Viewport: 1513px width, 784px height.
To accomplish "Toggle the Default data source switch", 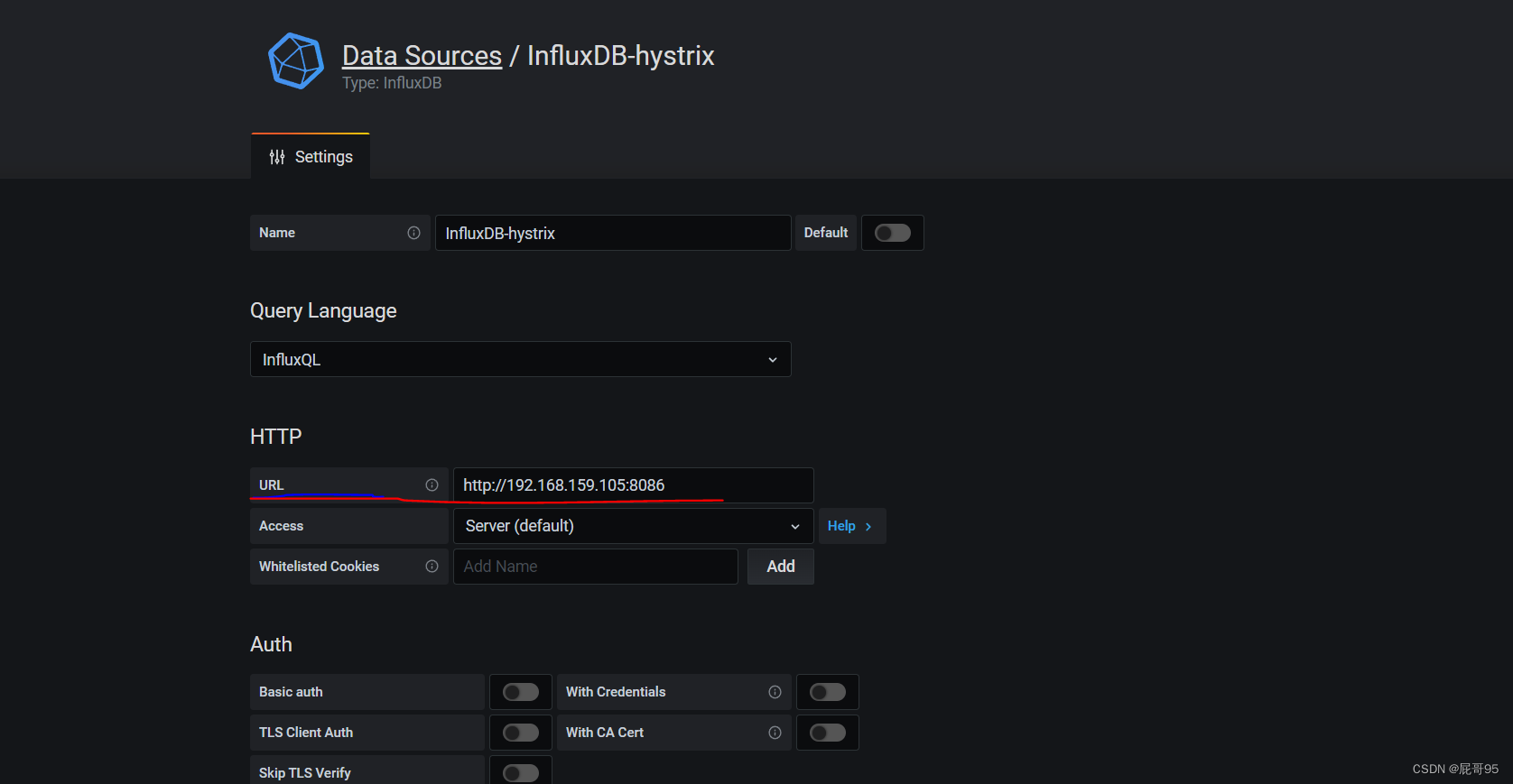I will coord(893,233).
